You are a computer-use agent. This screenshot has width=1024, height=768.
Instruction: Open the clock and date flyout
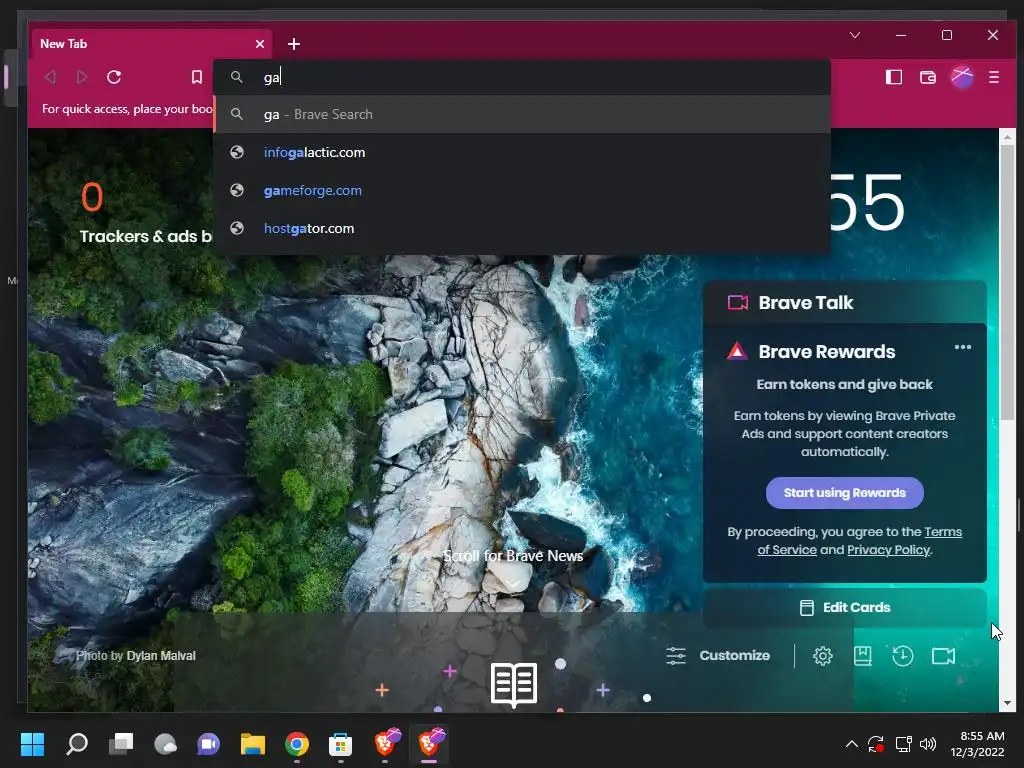point(978,744)
